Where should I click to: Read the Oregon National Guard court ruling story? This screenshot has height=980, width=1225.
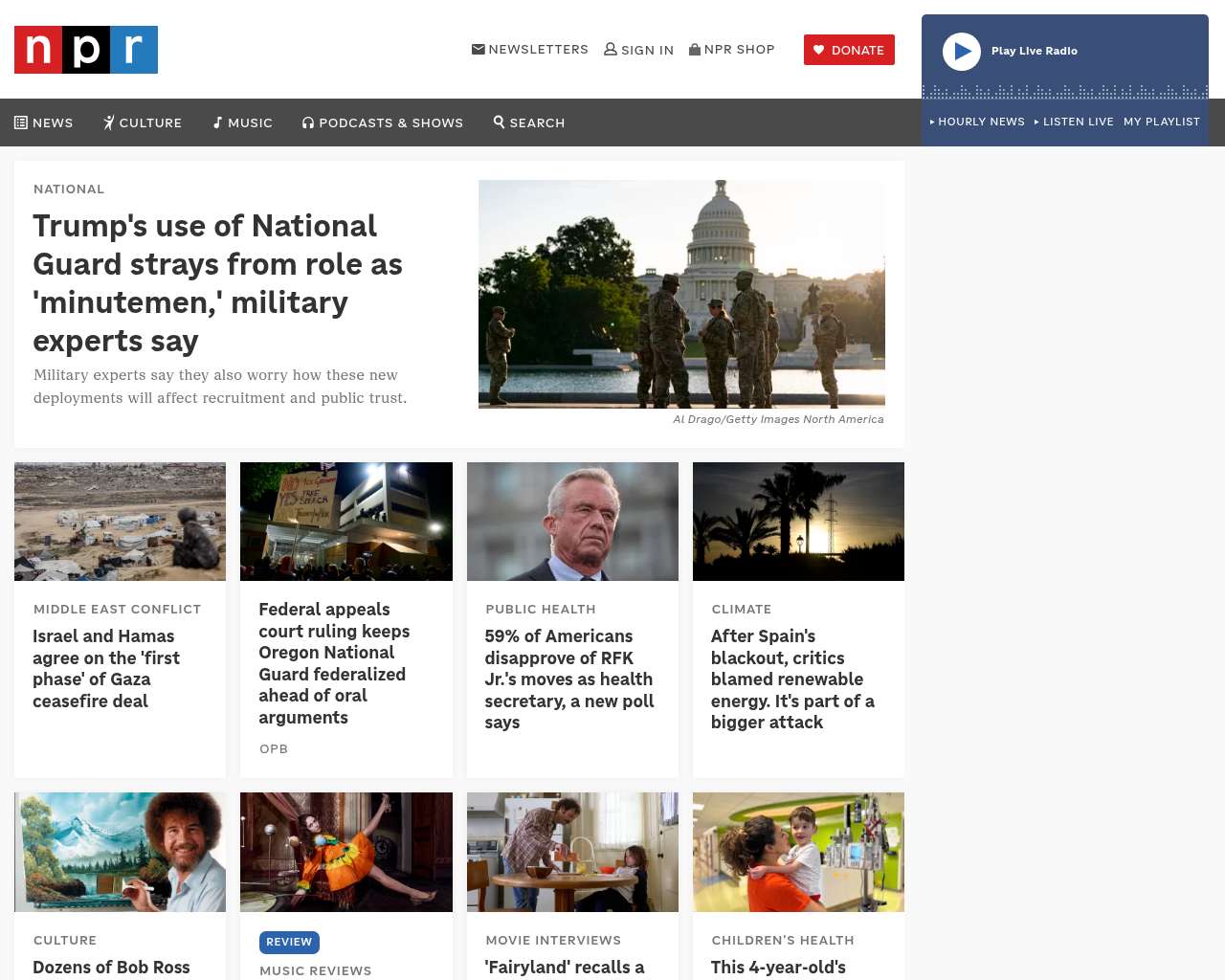point(334,663)
